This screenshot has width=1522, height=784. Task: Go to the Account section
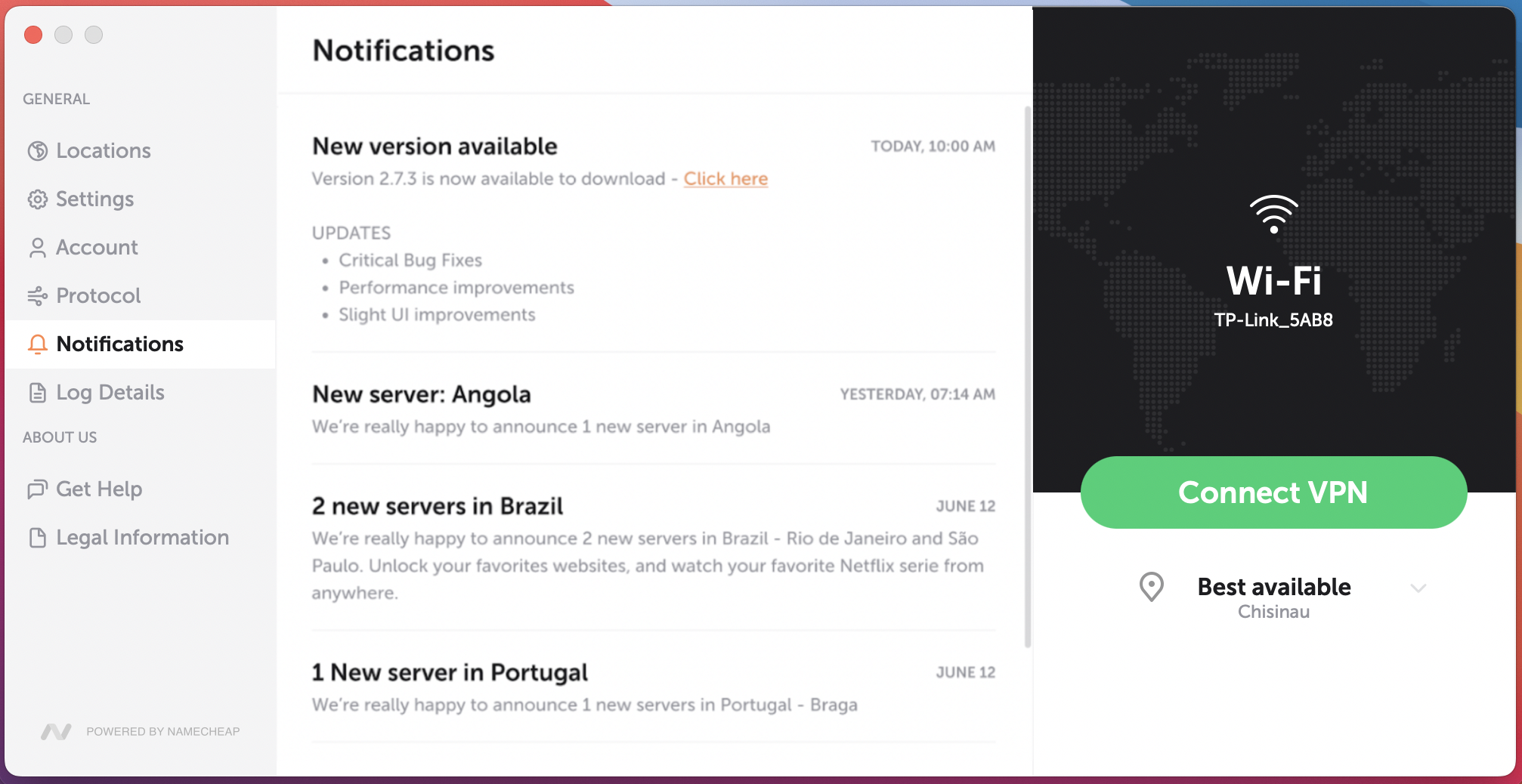(141, 248)
